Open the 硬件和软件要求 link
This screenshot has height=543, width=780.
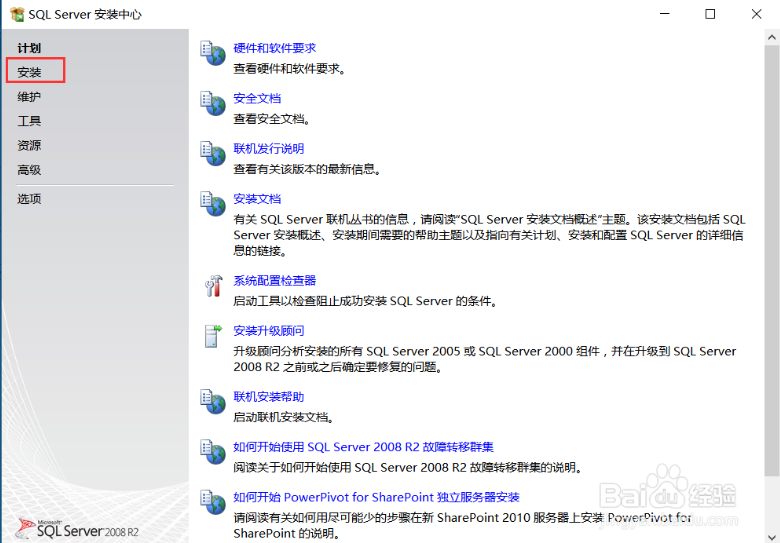(x=275, y=48)
